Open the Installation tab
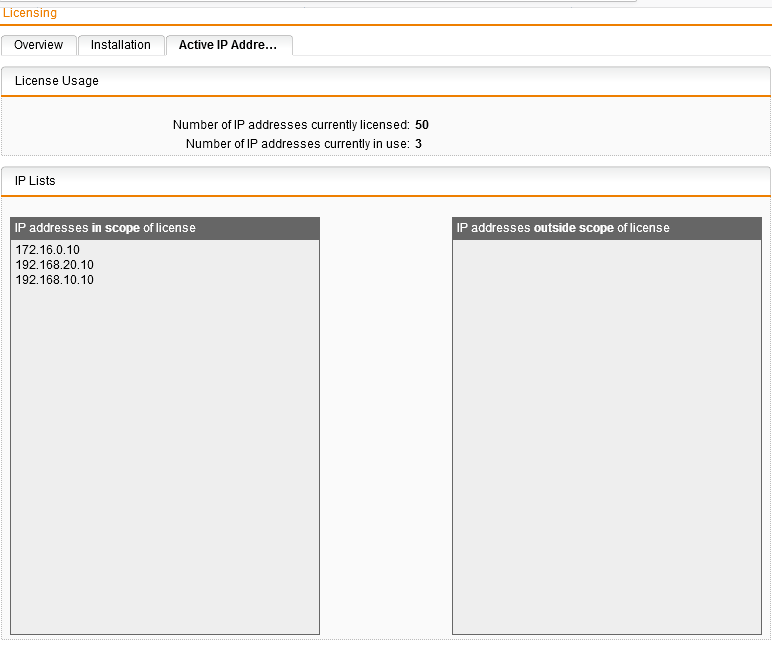Image resolution: width=772 pixels, height=652 pixels. [120, 45]
